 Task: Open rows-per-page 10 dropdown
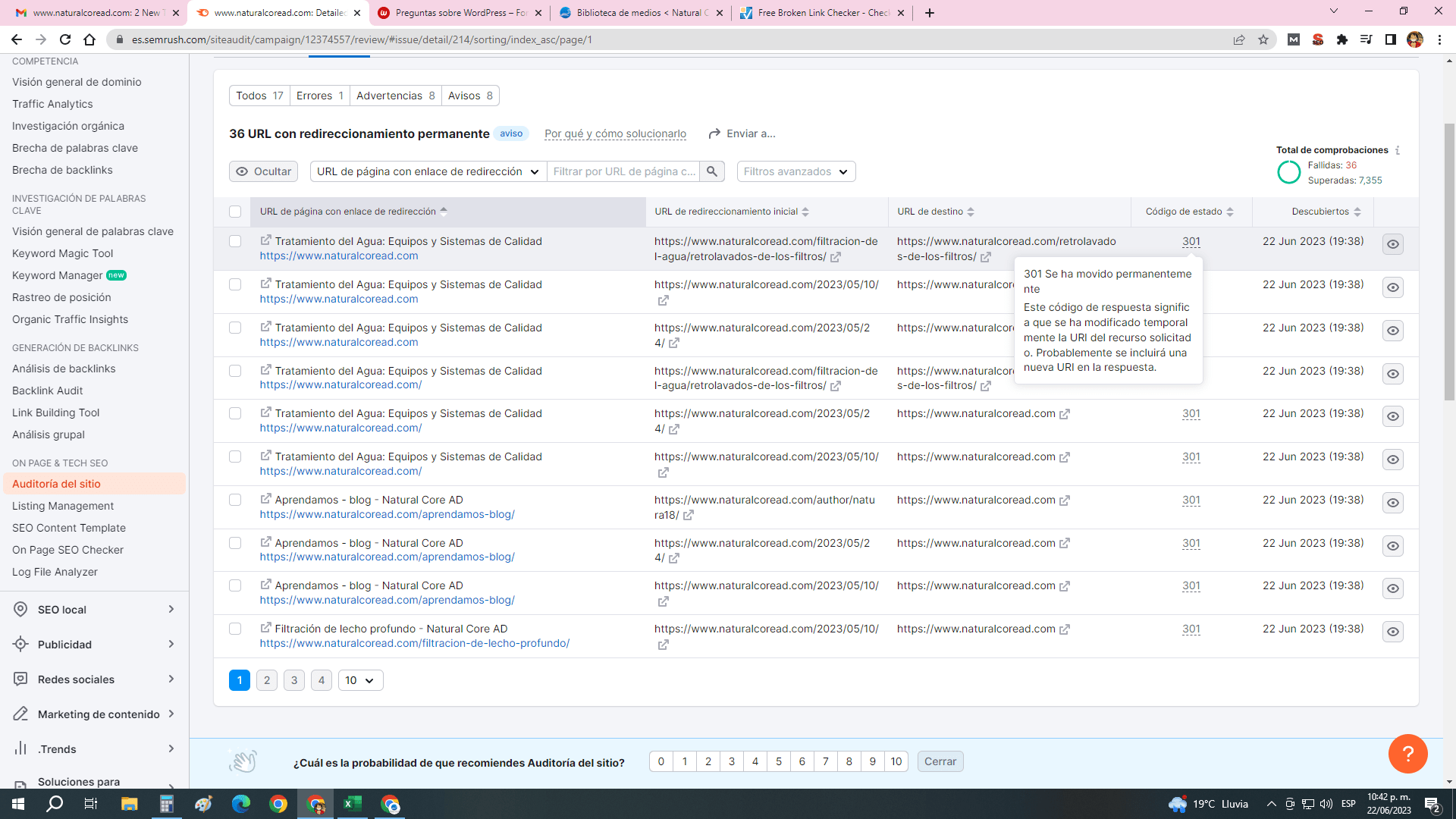(360, 680)
